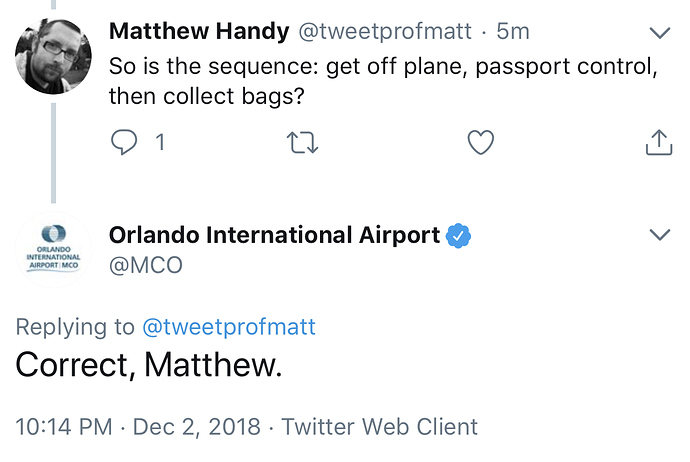Open the 5m timestamp of the tweet
The height and width of the screenshot is (462, 690).
(x=512, y=32)
